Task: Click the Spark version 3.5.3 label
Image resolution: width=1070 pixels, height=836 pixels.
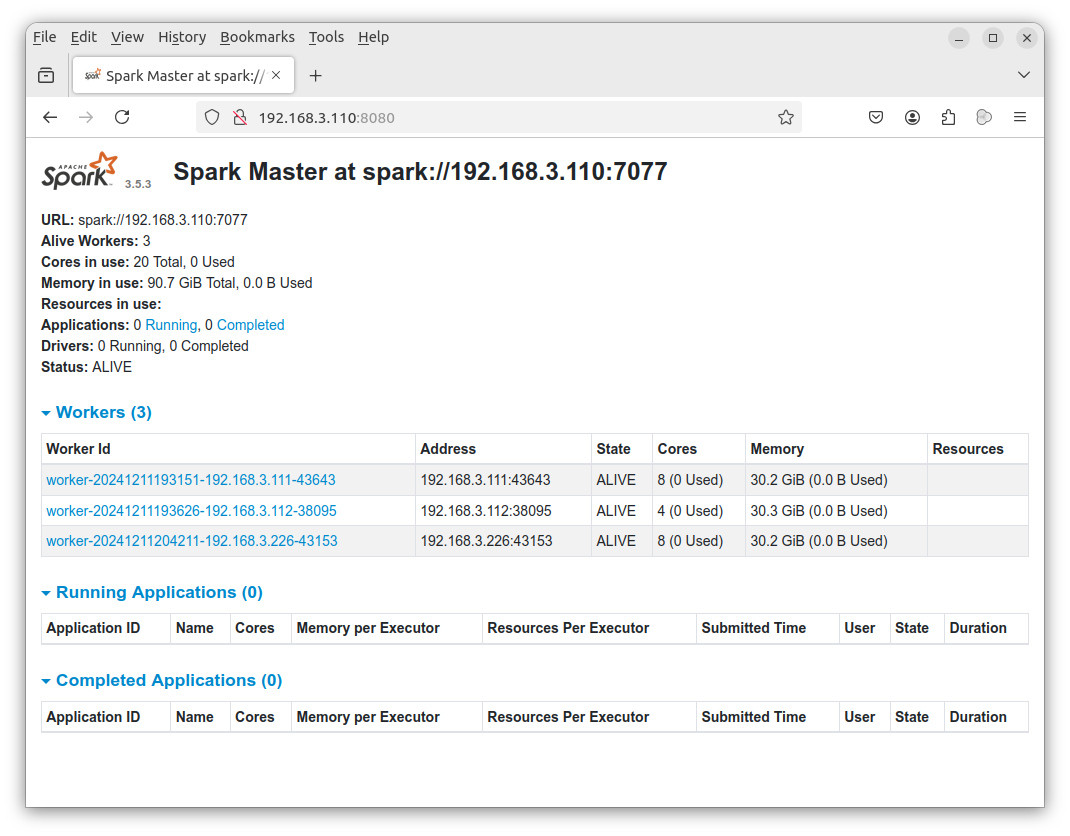Action: click(x=138, y=184)
